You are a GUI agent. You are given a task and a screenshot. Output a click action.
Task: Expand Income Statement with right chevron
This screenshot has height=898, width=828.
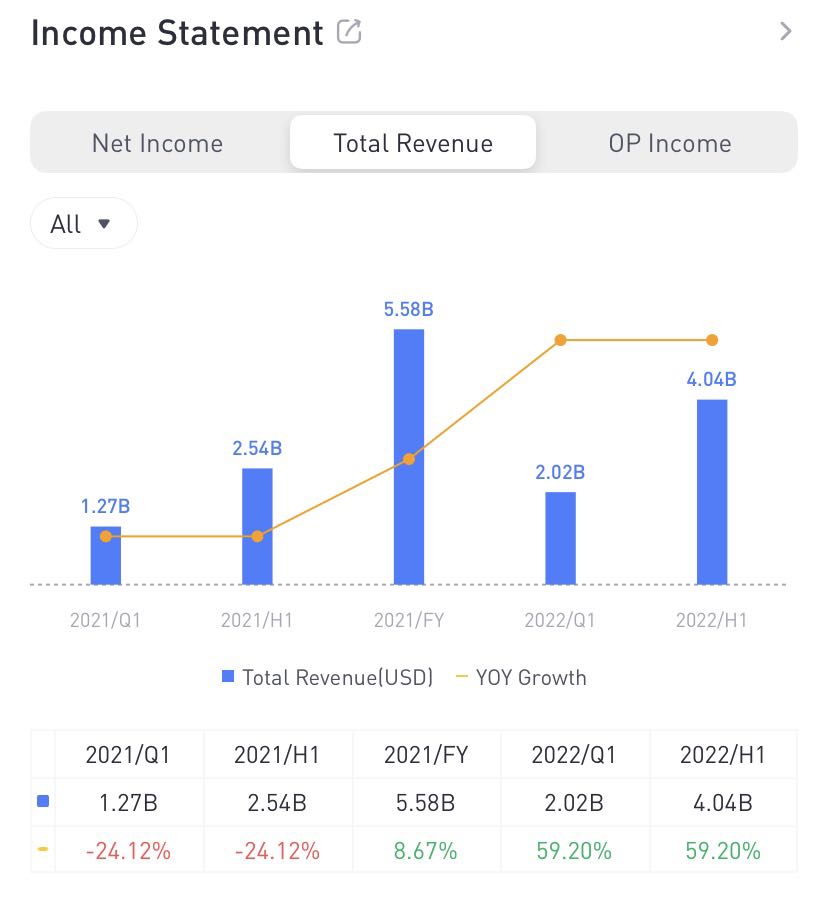pyautogui.click(x=786, y=32)
